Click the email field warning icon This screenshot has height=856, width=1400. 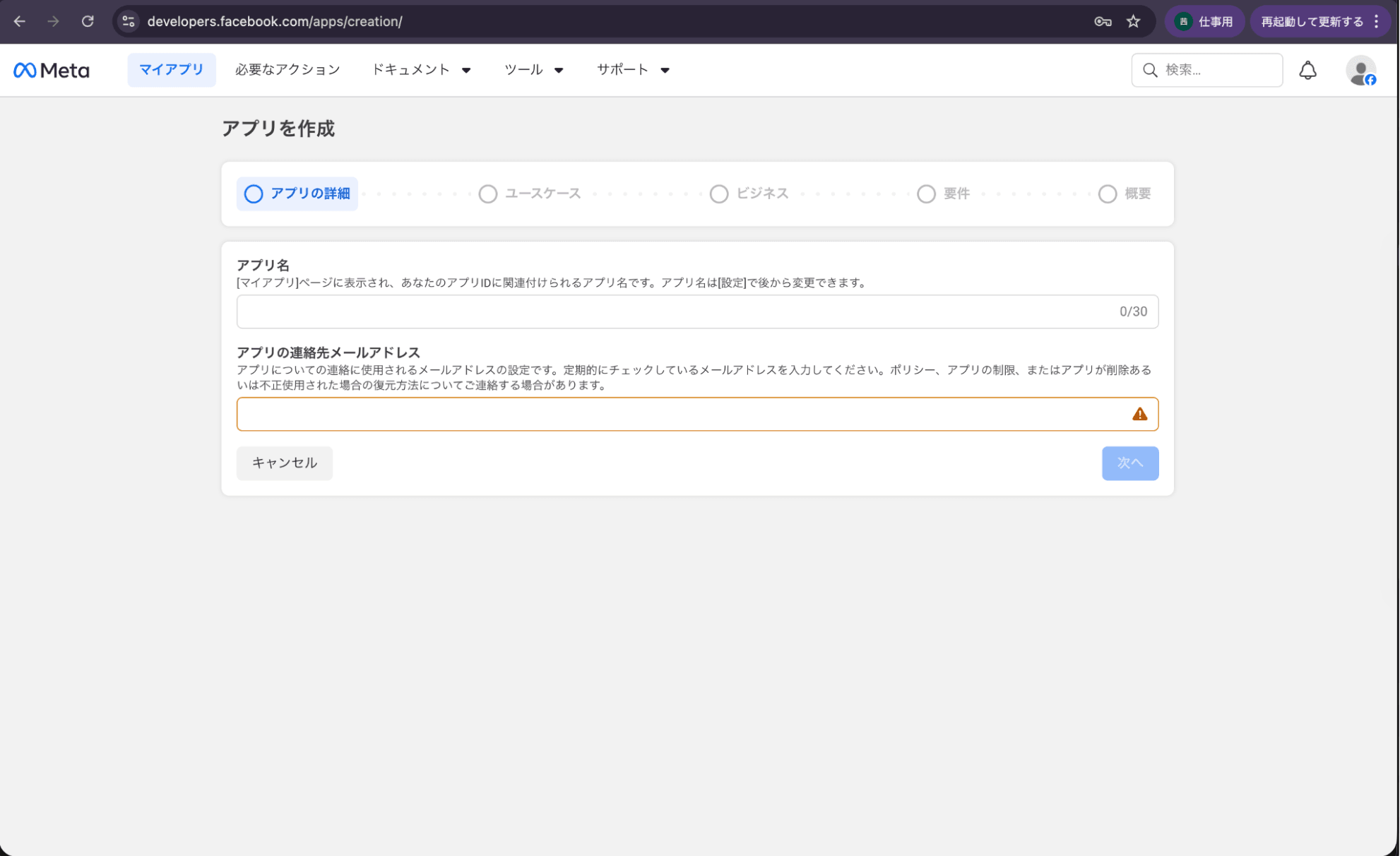click(x=1139, y=415)
